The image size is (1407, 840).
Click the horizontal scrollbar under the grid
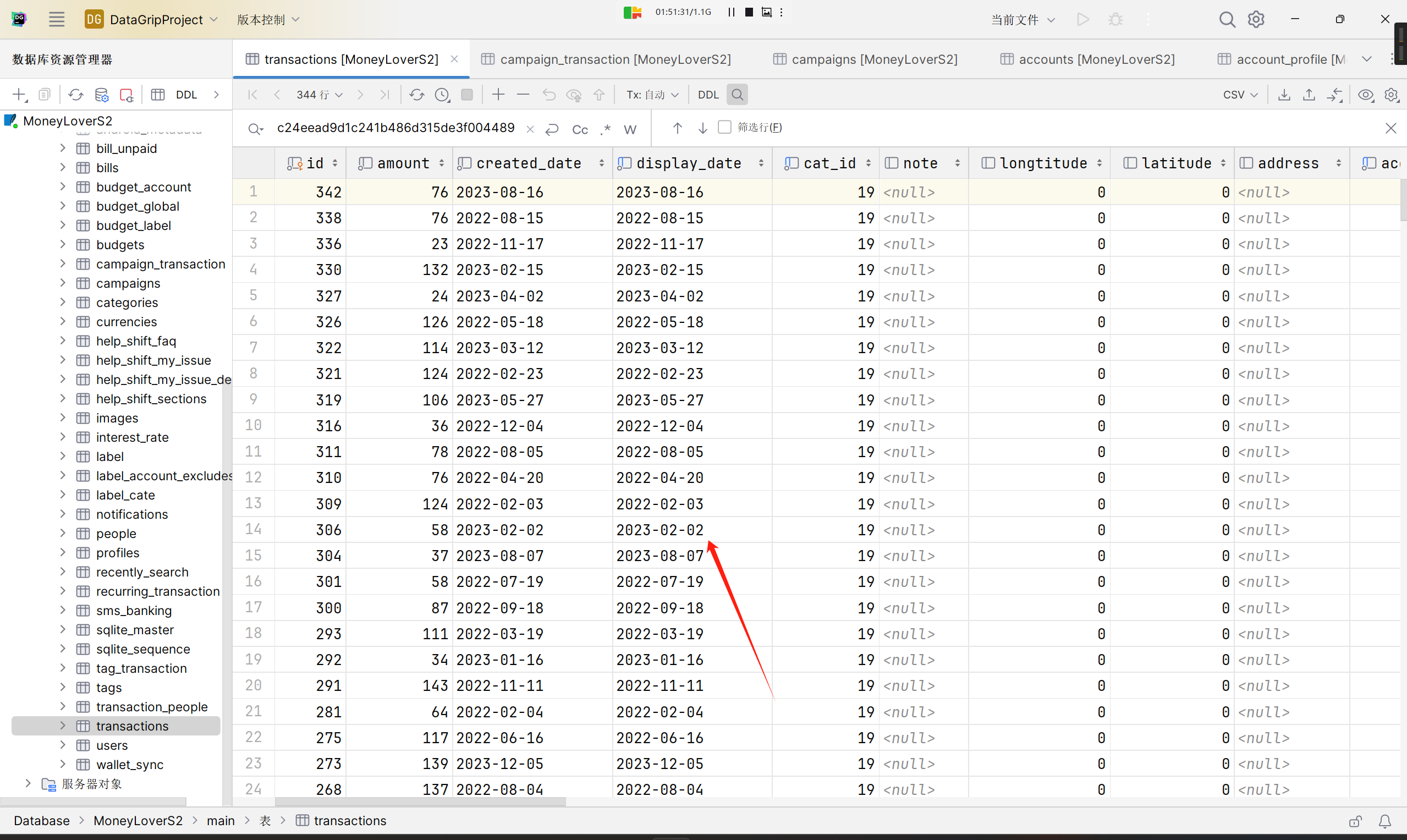(420, 801)
